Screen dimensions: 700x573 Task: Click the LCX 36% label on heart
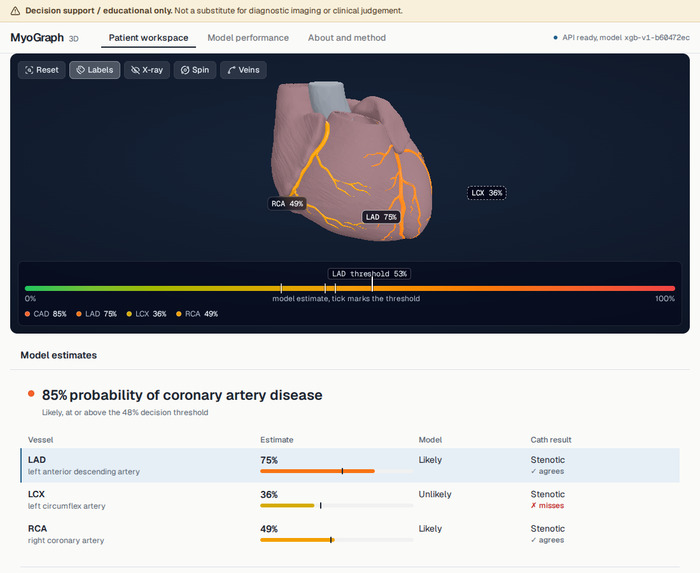(x=487, y=193)
